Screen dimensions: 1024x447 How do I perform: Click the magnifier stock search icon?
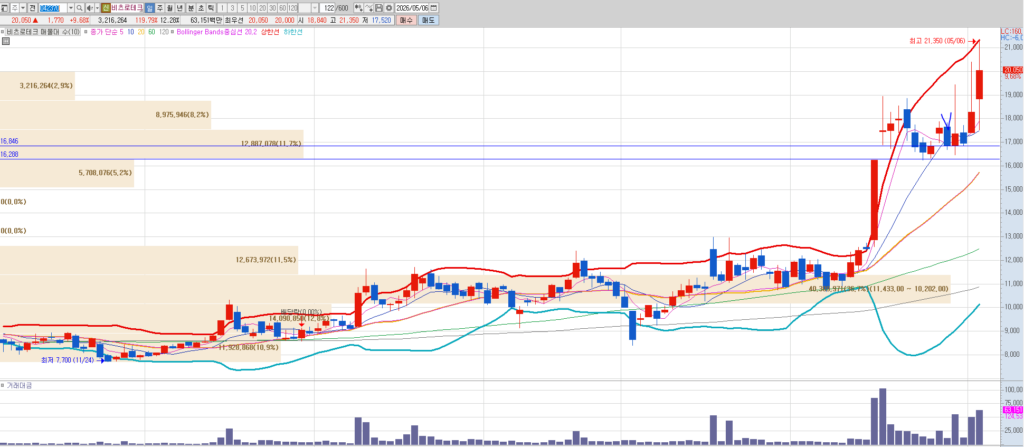[x=80, y=8]
